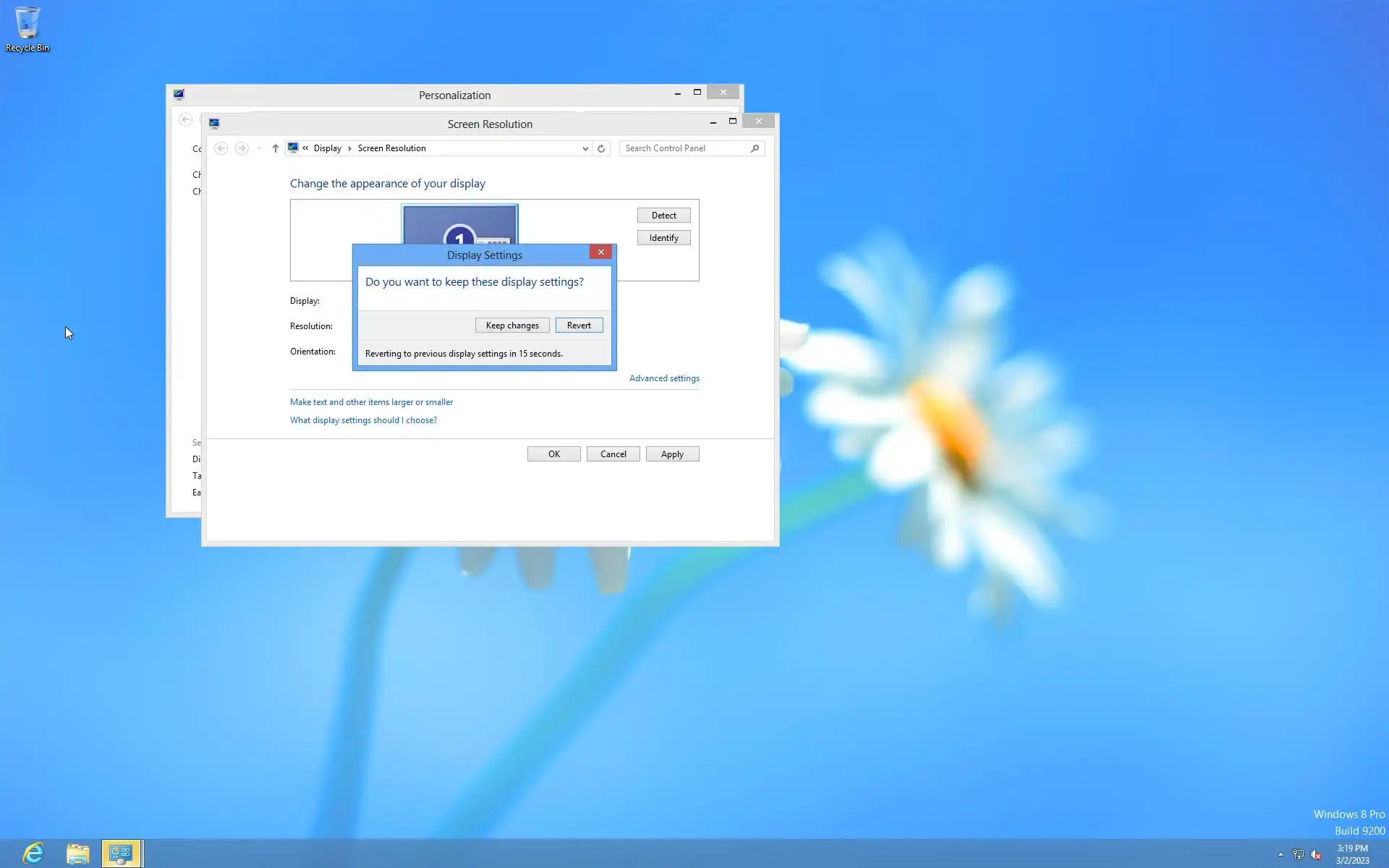The image size is (1389, 868).
Task: Click the Control Panel taskbar icon
Action: [121, 854]
